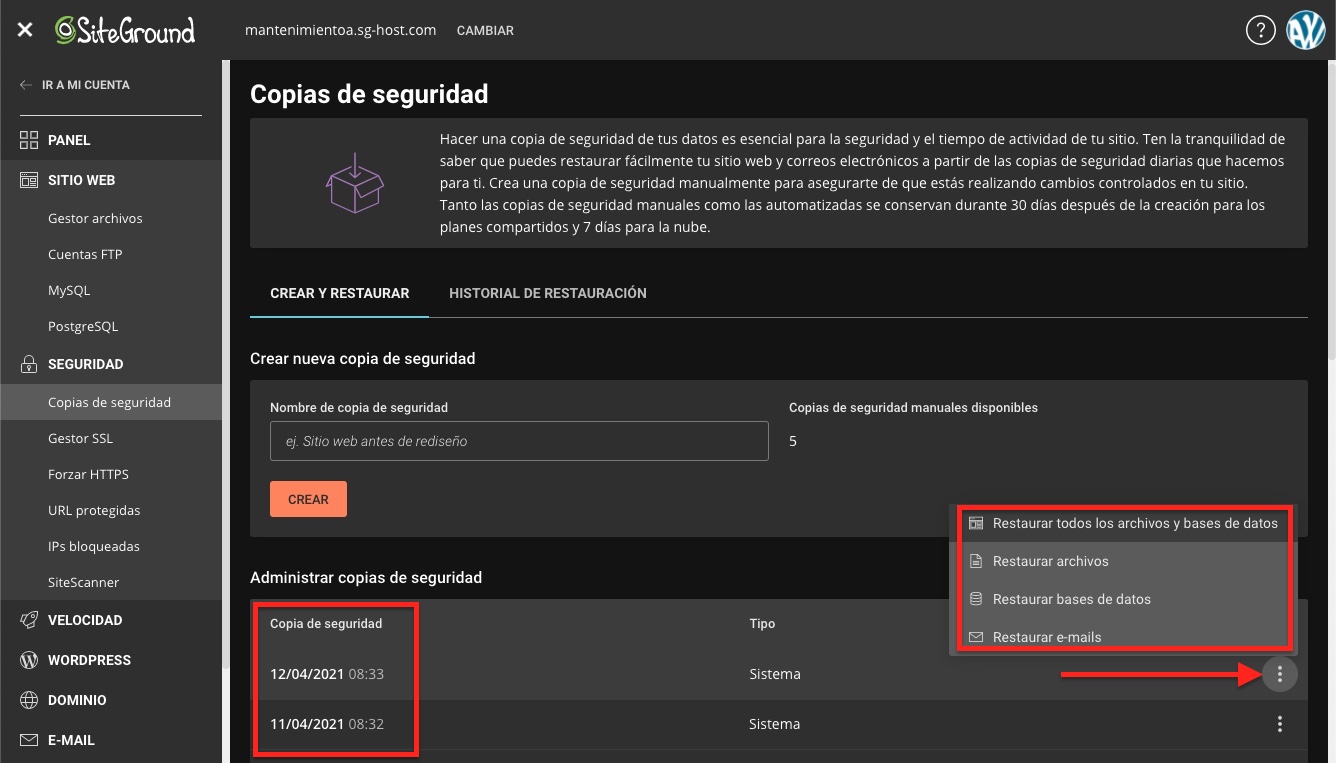Open Cuentas FTP in sidebar
The width and height of the screenshot is (1336, 763).
click(85, 254)
